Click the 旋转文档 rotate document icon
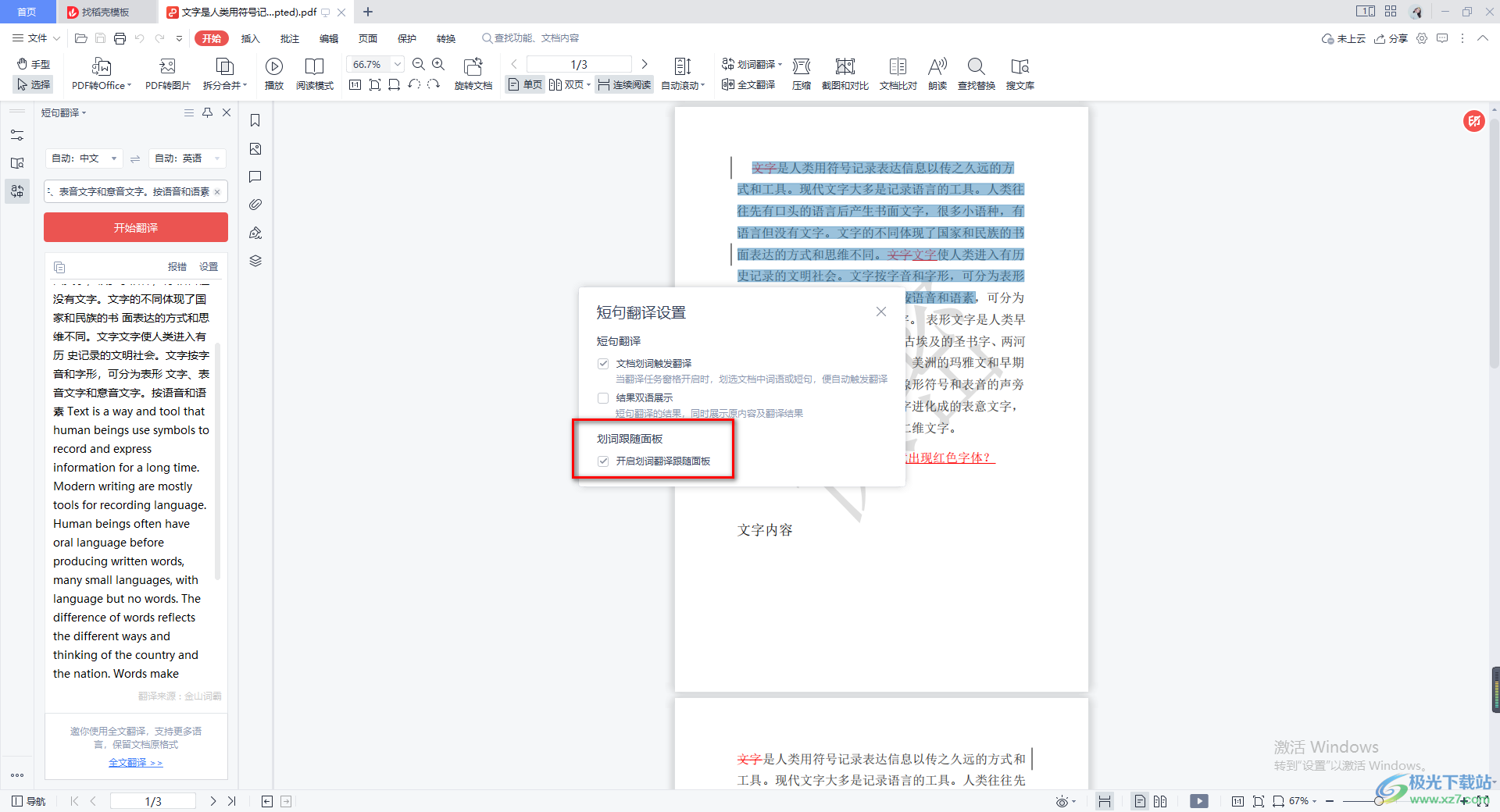 coord(473,66)
